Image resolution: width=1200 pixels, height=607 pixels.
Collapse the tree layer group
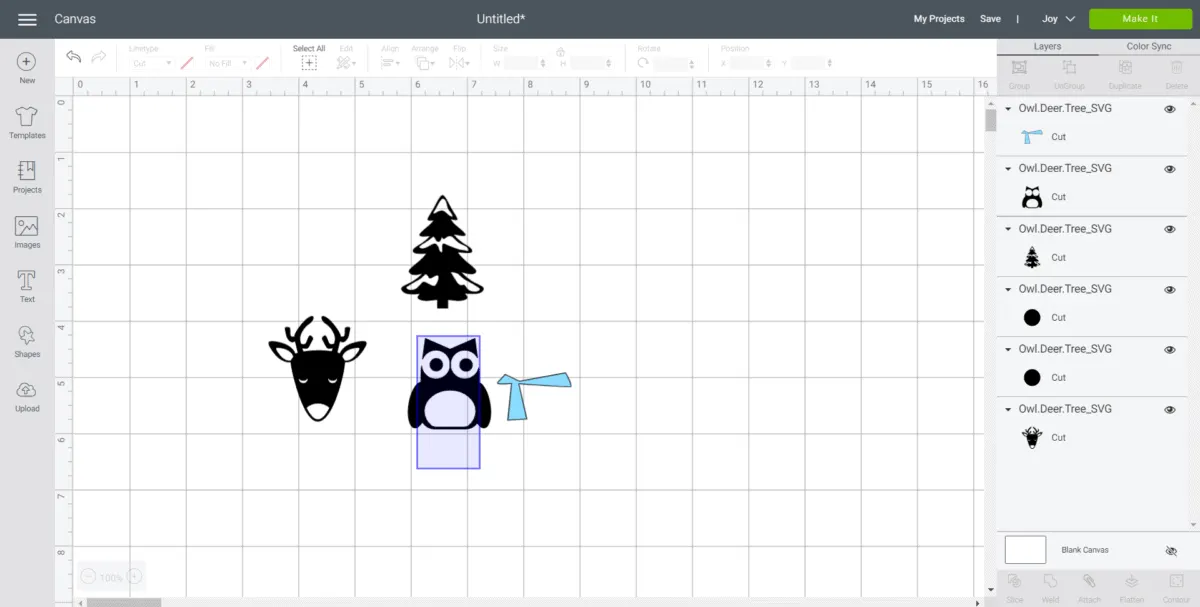1008,229
